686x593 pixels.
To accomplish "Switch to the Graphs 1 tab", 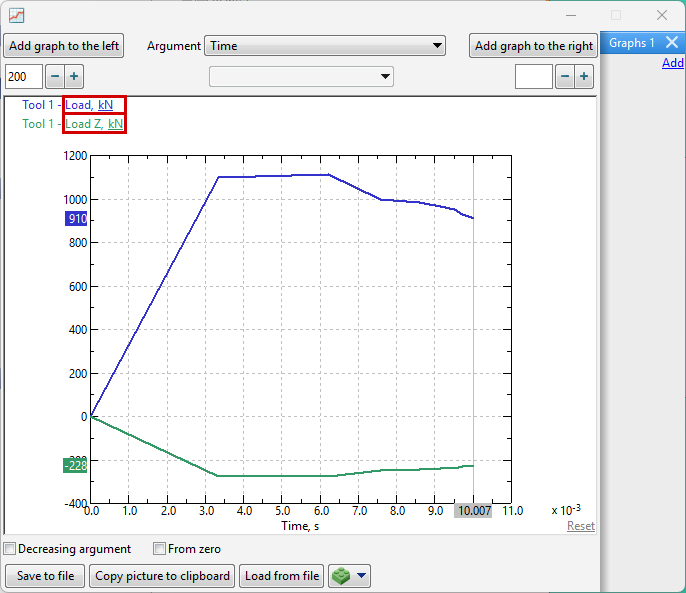I will pos(631,43).
